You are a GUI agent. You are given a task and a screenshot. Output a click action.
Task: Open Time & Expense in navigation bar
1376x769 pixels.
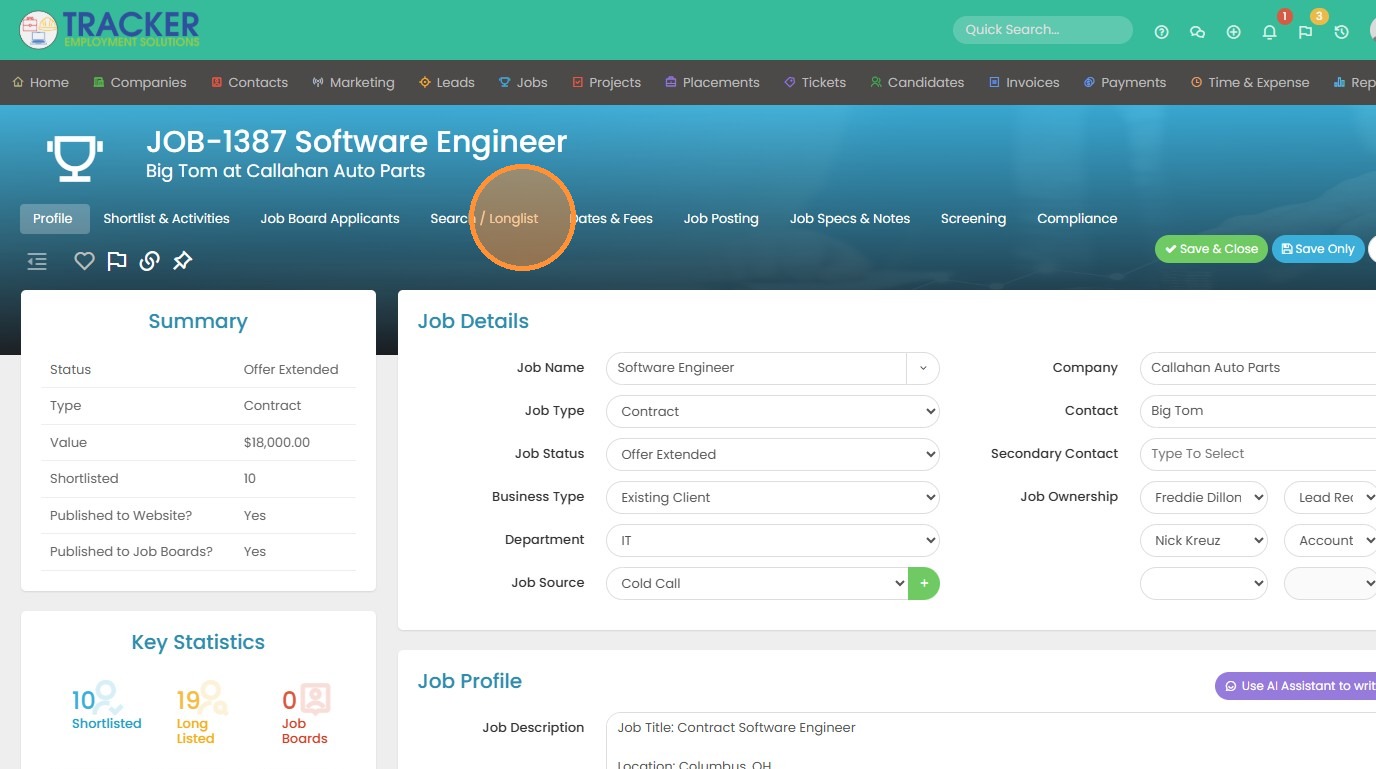coord(1250,82)
